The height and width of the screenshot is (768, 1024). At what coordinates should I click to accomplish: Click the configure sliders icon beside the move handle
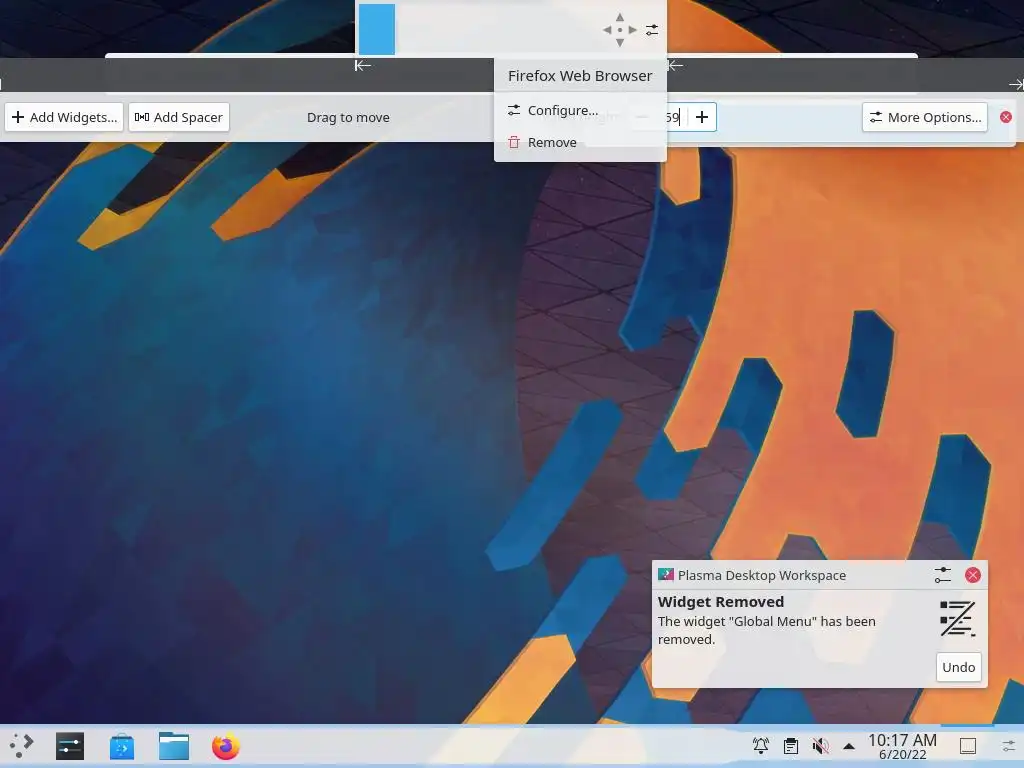(x=652, y=30)
